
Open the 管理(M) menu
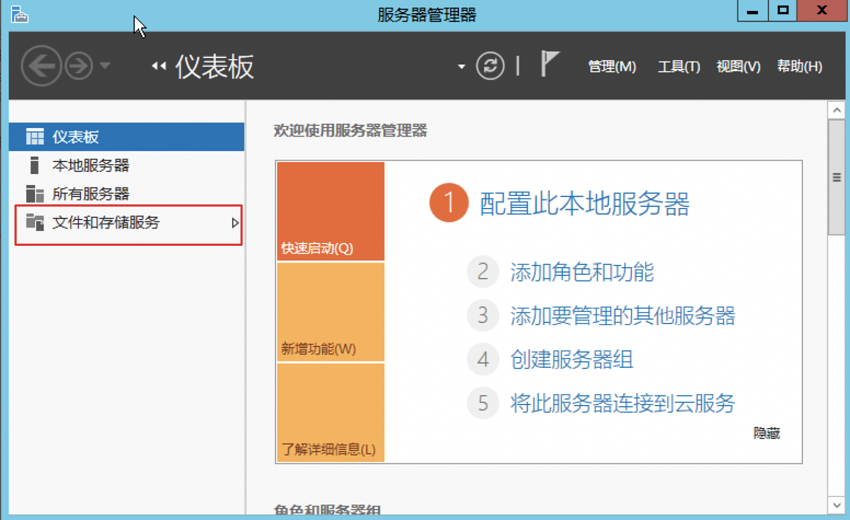[x=612, y=67]
